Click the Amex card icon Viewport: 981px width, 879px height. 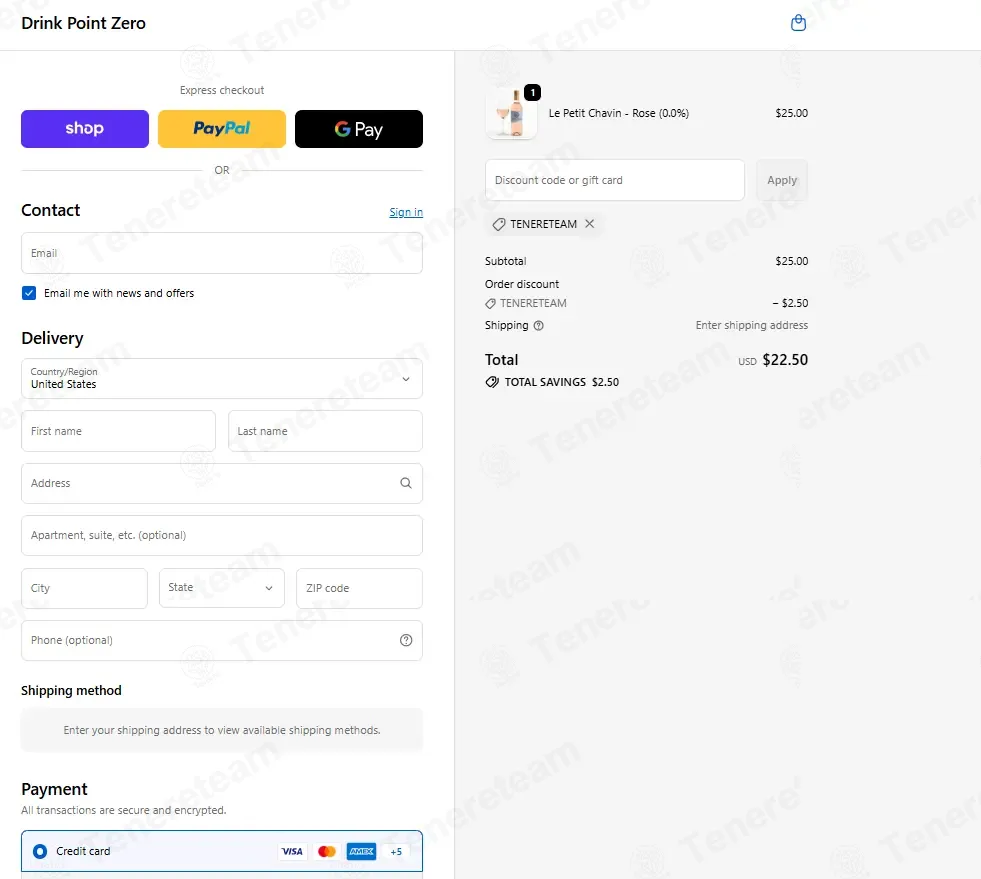click(362, 851)
